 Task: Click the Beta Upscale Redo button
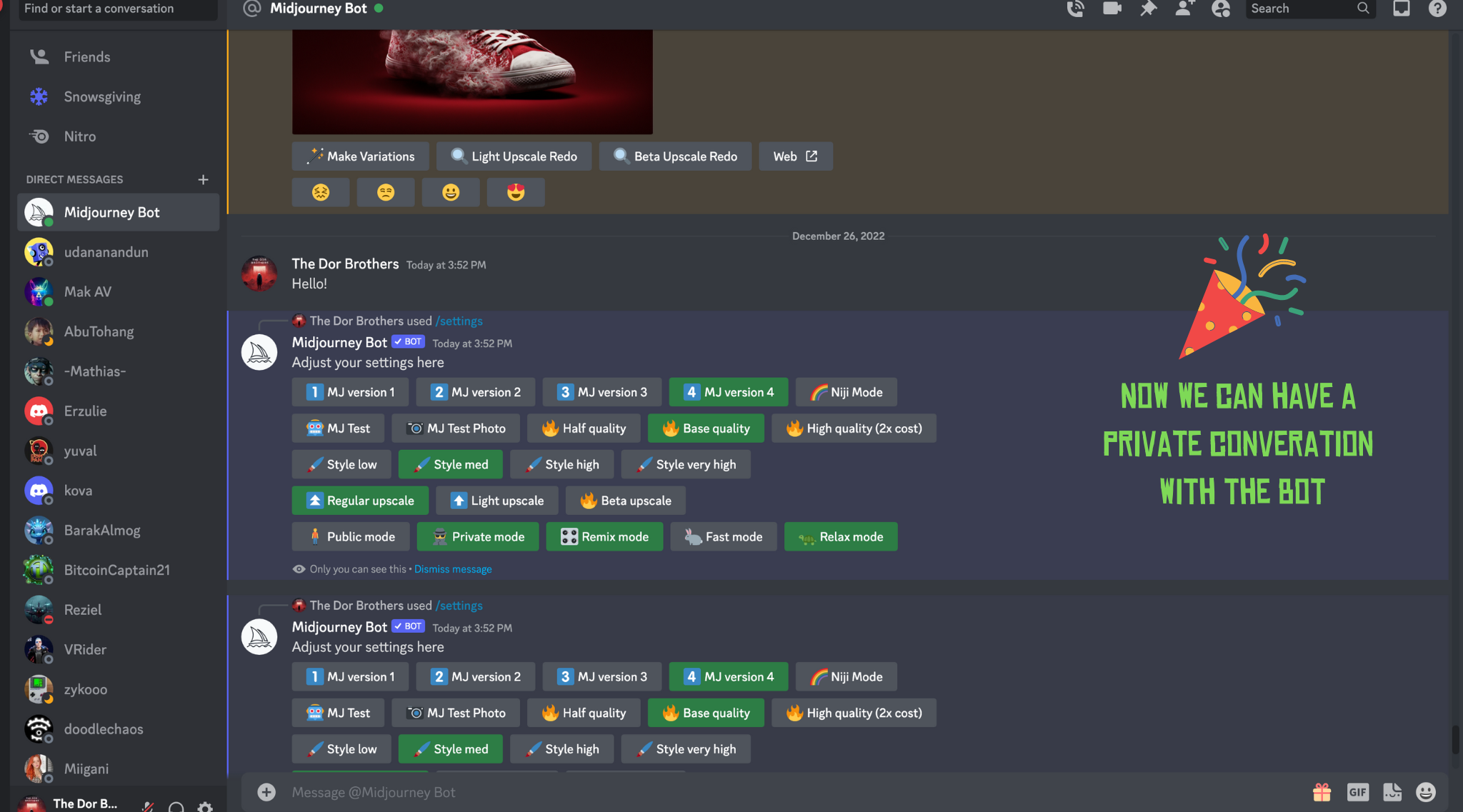pyautogui.click(x=675, y=156)
